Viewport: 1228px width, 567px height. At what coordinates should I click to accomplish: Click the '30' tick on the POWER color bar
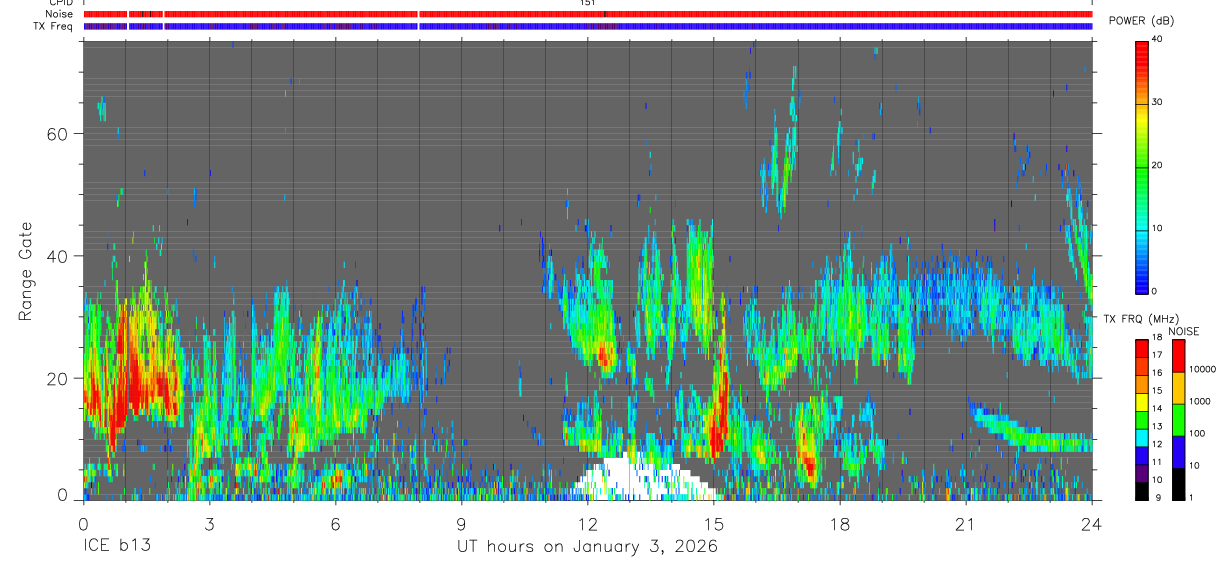[x=1156, y=102]
